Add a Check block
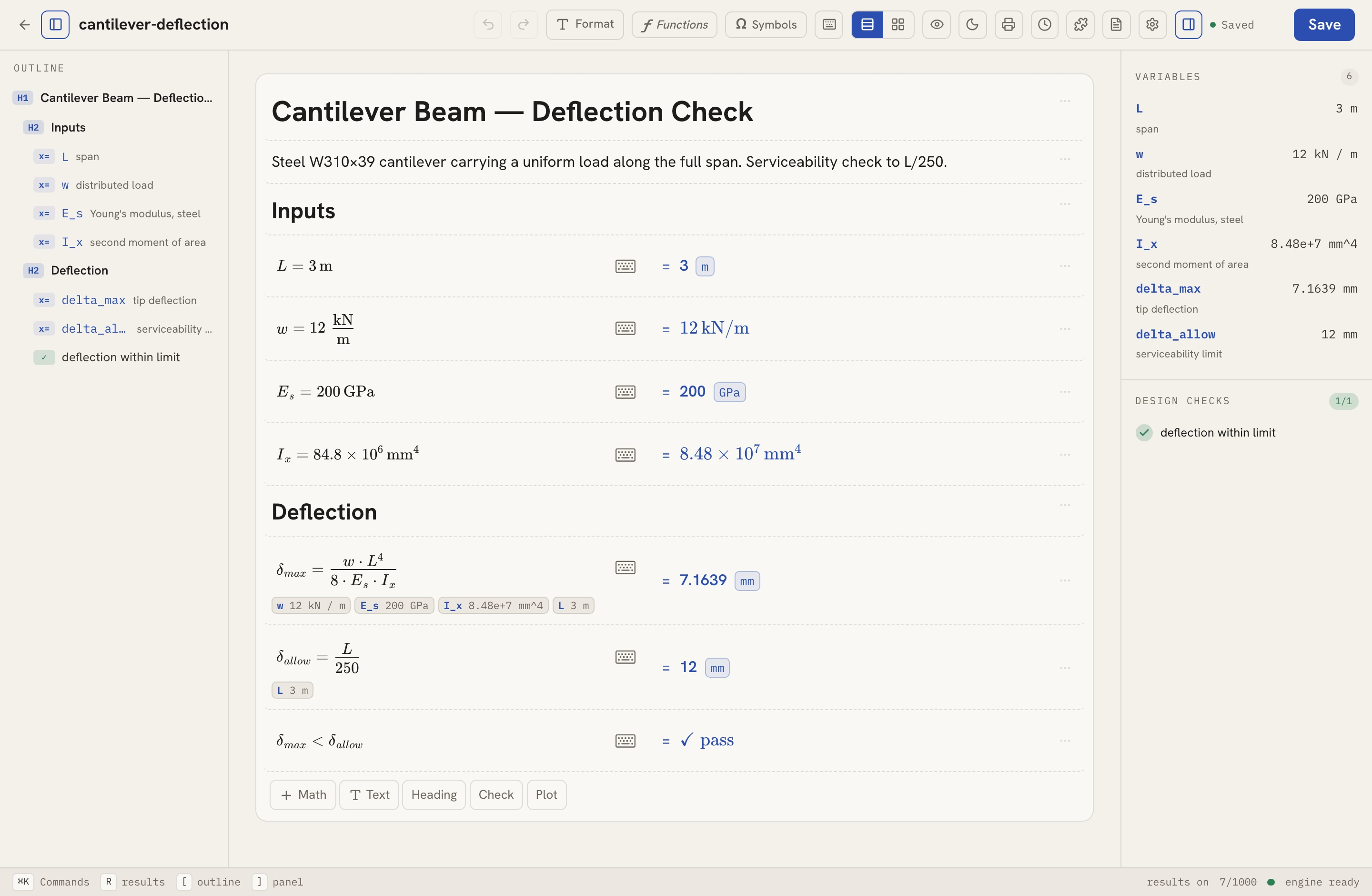 pos(496,795)
